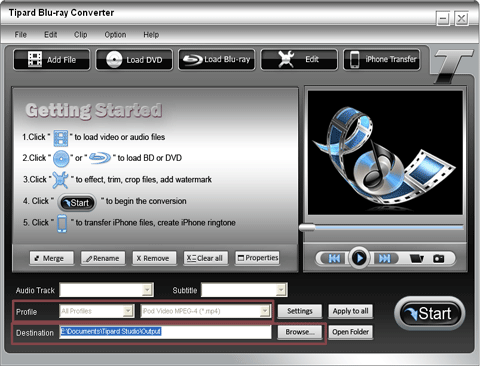Skip to previous track in the player
Viewport: 480px width, 366px height.
[x=334, y=258]
